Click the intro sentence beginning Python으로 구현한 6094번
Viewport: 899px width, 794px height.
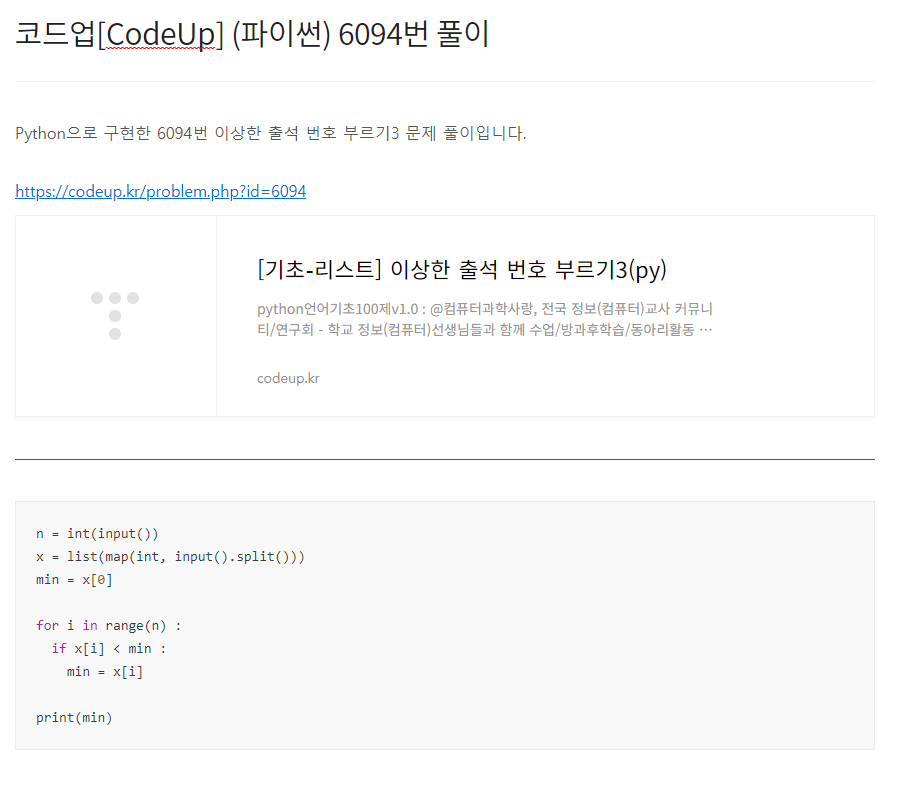pos(271,133)
